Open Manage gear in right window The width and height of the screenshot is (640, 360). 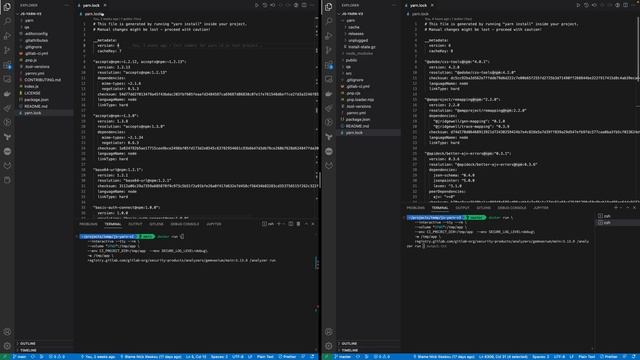point(329,346)
